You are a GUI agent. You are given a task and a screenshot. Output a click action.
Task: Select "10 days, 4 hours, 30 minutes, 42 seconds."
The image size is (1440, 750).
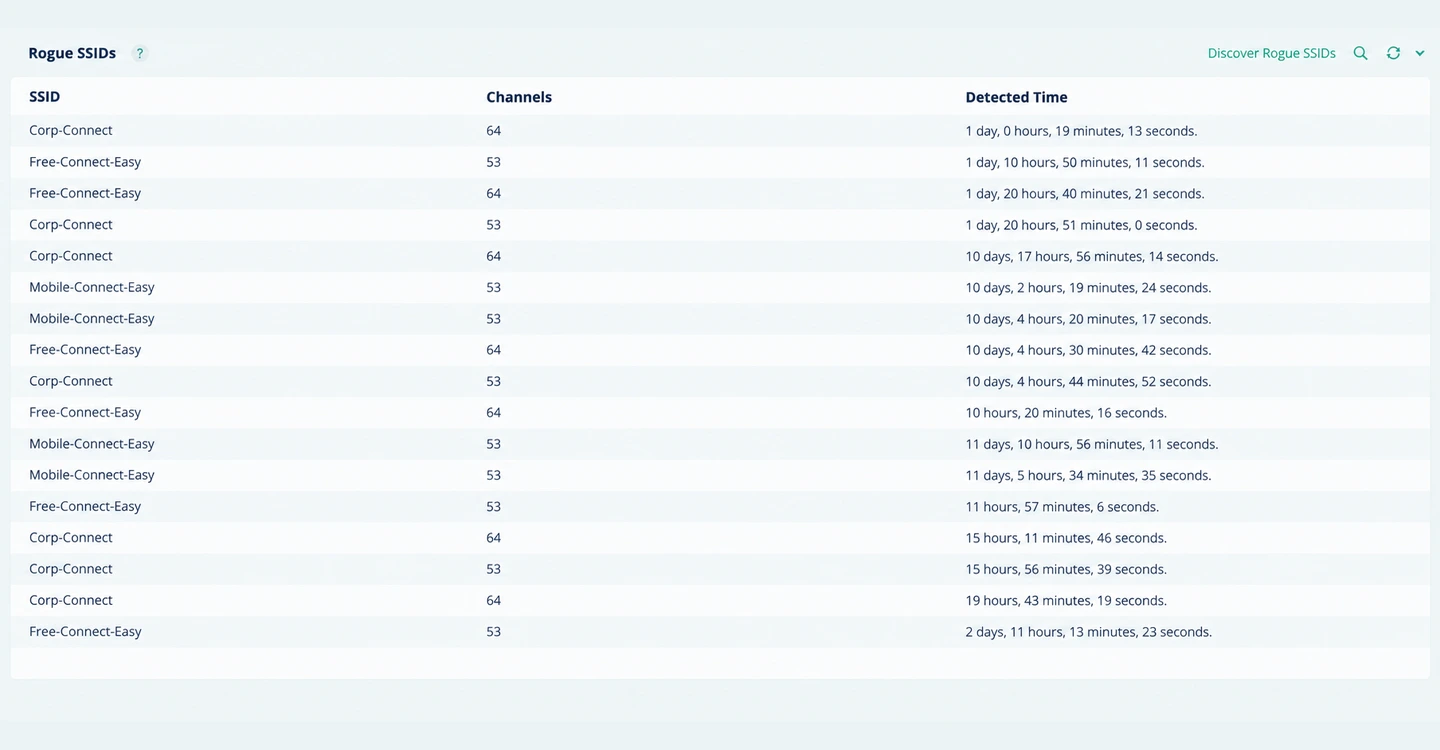pyautogui.click(x=1088, y=350)
